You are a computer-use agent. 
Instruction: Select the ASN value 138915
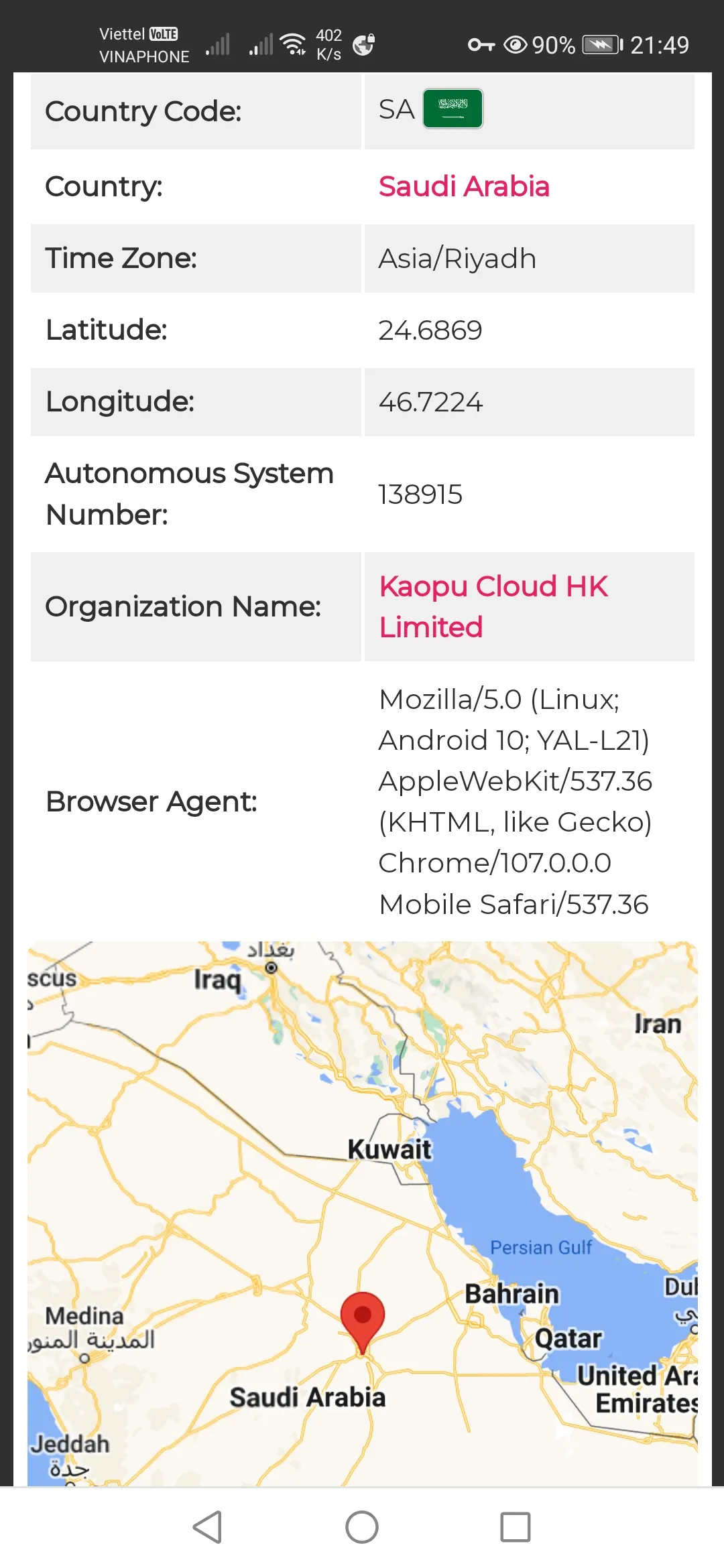point(420,495)
